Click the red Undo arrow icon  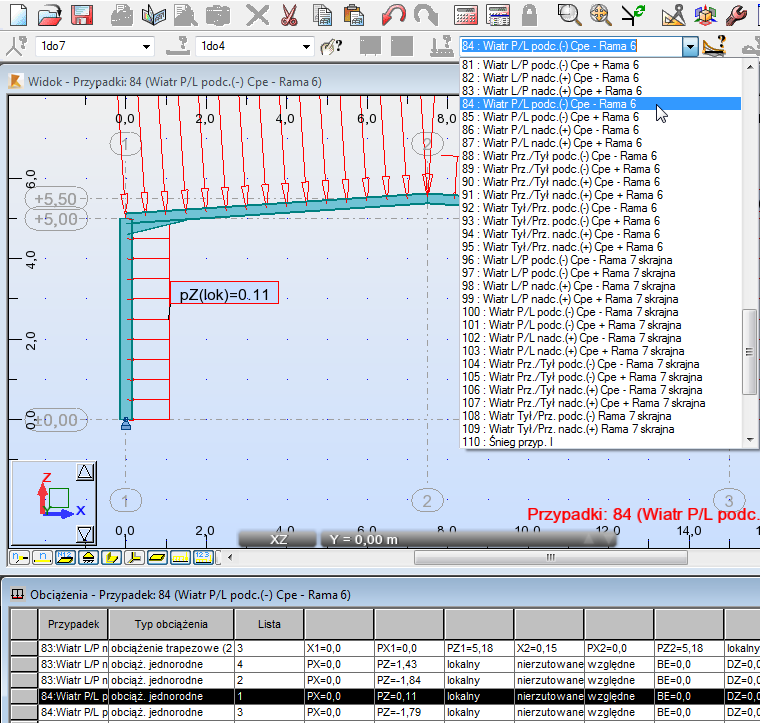393,15
